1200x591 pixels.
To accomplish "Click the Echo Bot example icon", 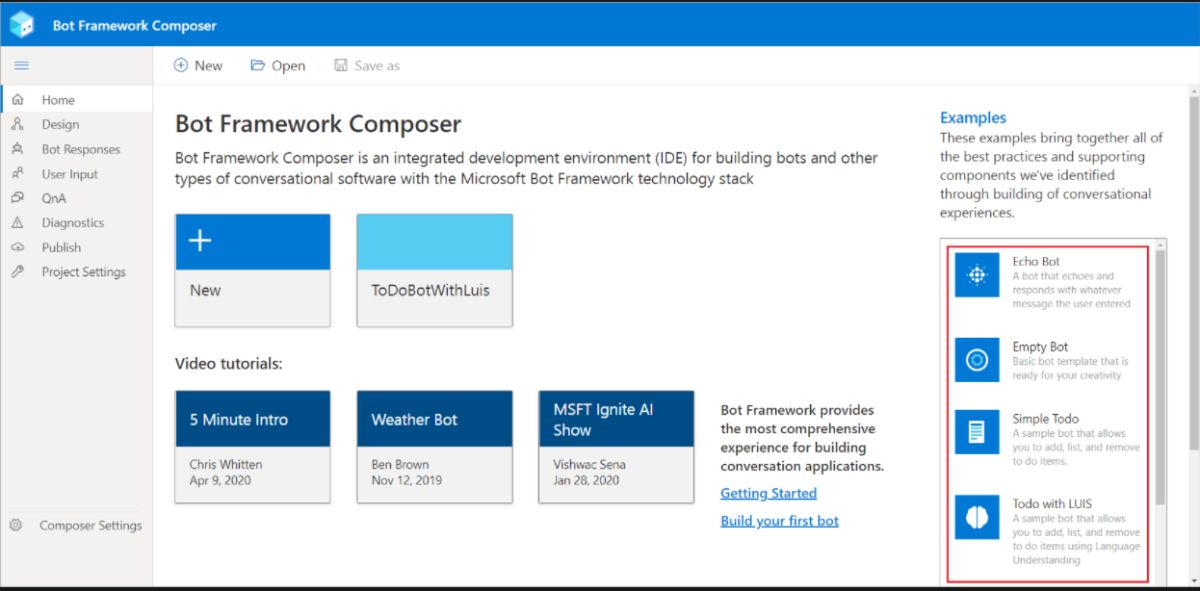I will 977,274.
